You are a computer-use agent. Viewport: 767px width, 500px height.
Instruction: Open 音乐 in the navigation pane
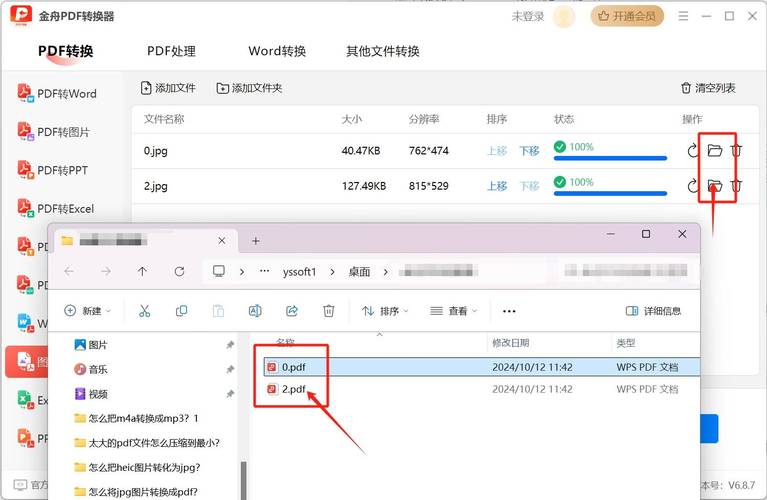(90, 369)
